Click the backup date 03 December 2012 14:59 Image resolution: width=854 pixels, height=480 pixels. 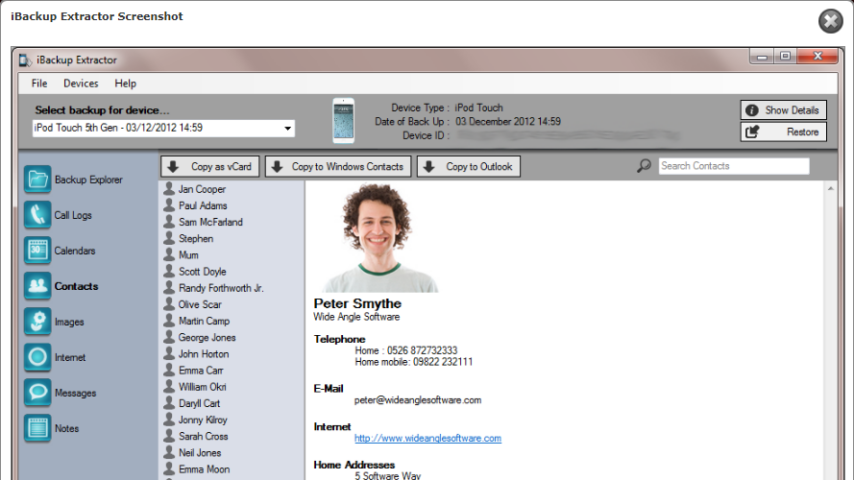[508, 121]
